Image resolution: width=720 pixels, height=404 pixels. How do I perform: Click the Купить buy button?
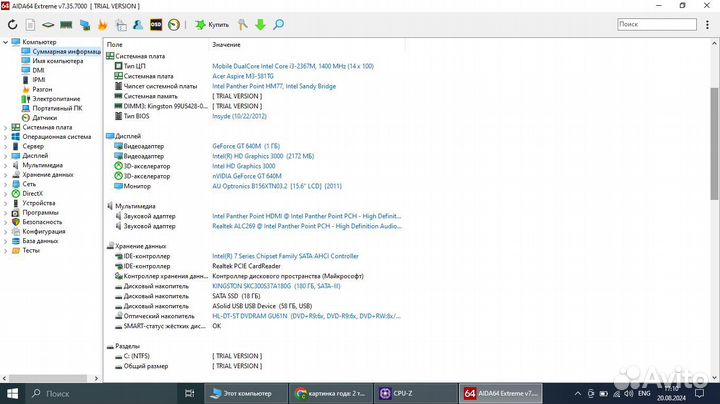212,25
